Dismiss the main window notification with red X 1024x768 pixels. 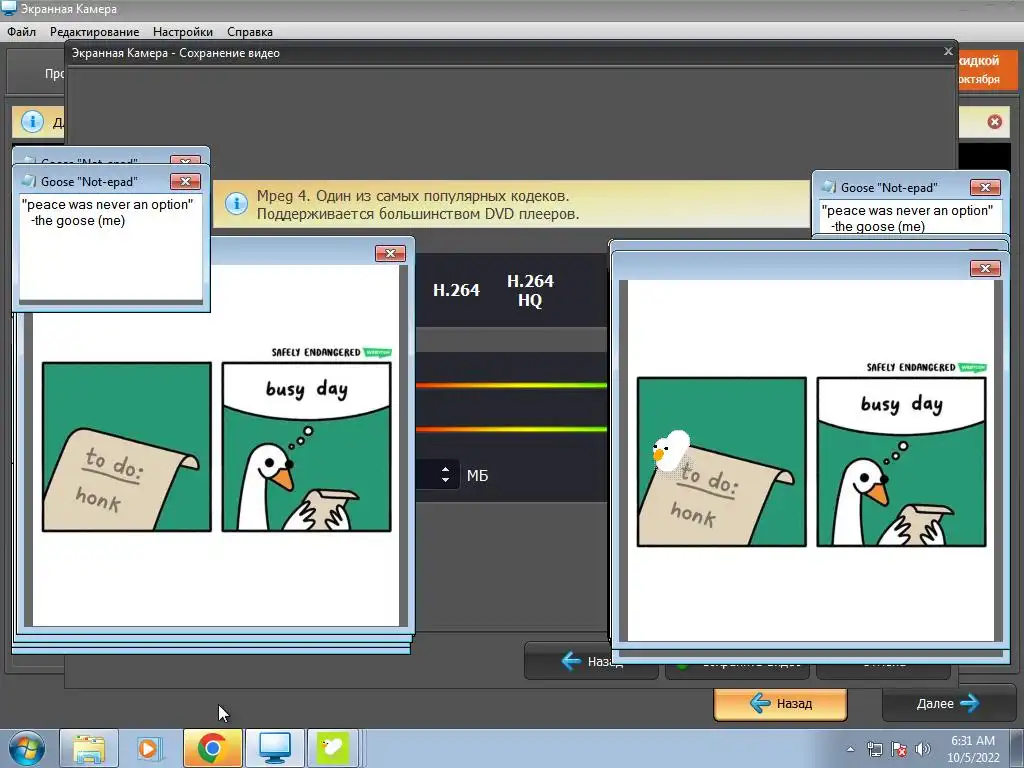pyautogui.click(x=995, y=121)
